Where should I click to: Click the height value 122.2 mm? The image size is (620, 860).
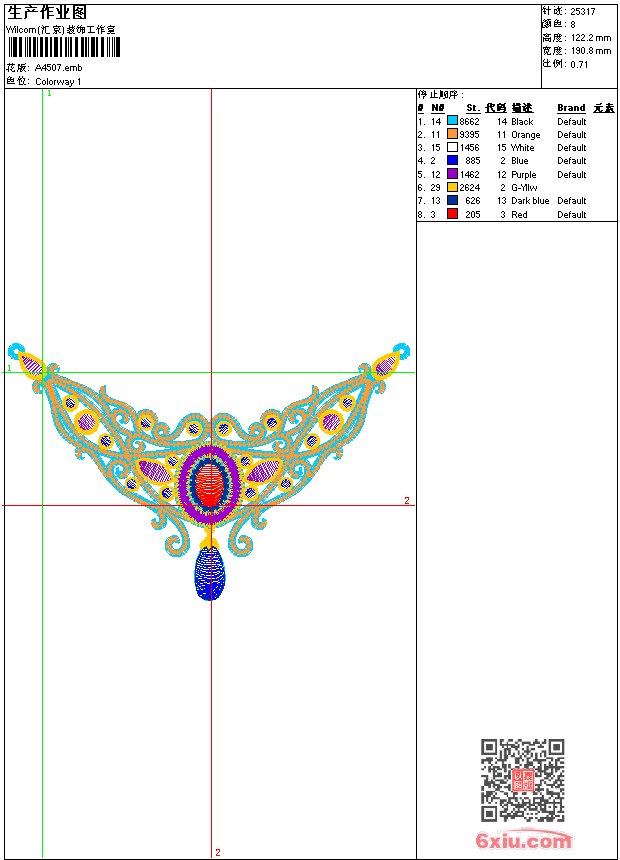click(591, 38)
